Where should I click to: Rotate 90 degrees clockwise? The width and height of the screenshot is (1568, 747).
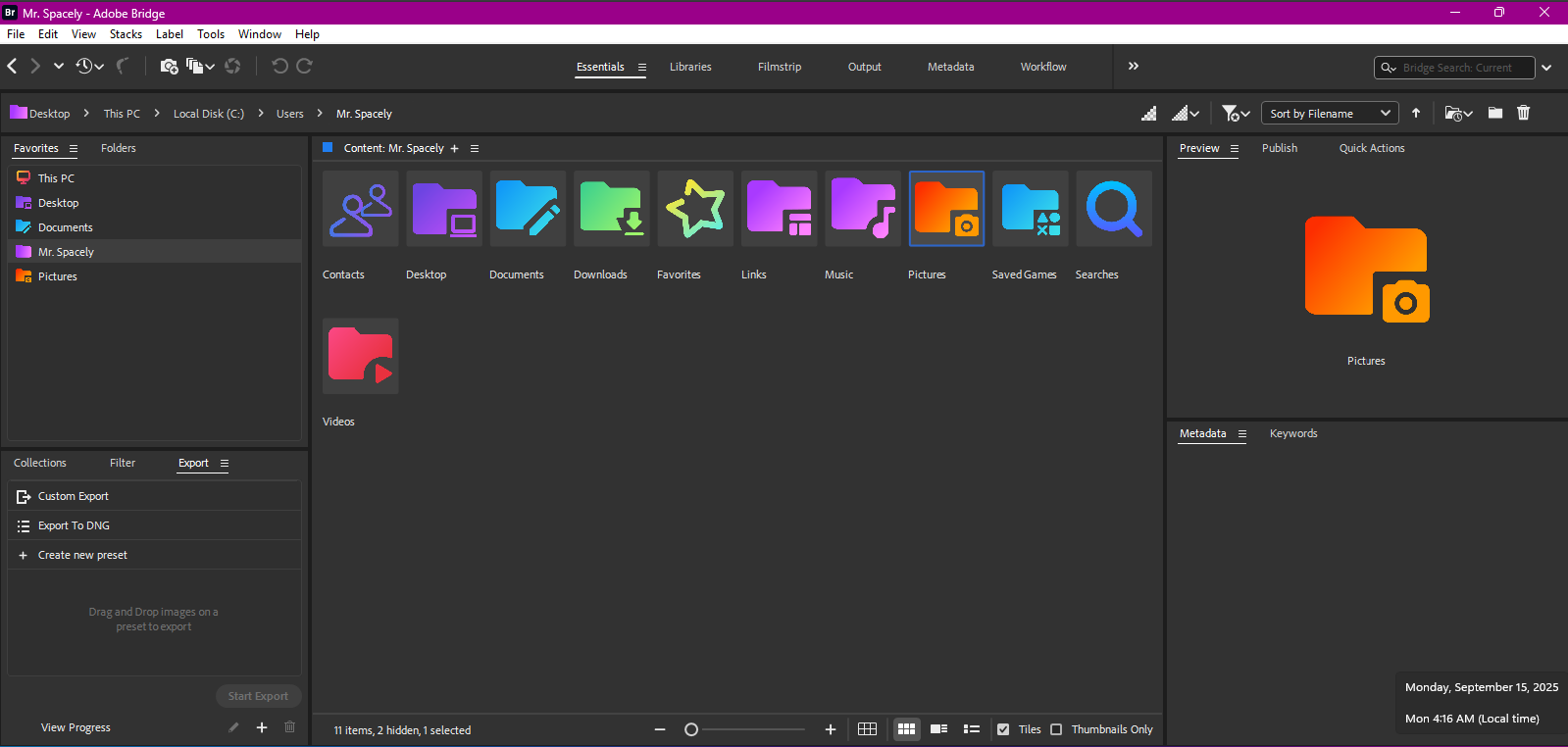click(304, 66)
